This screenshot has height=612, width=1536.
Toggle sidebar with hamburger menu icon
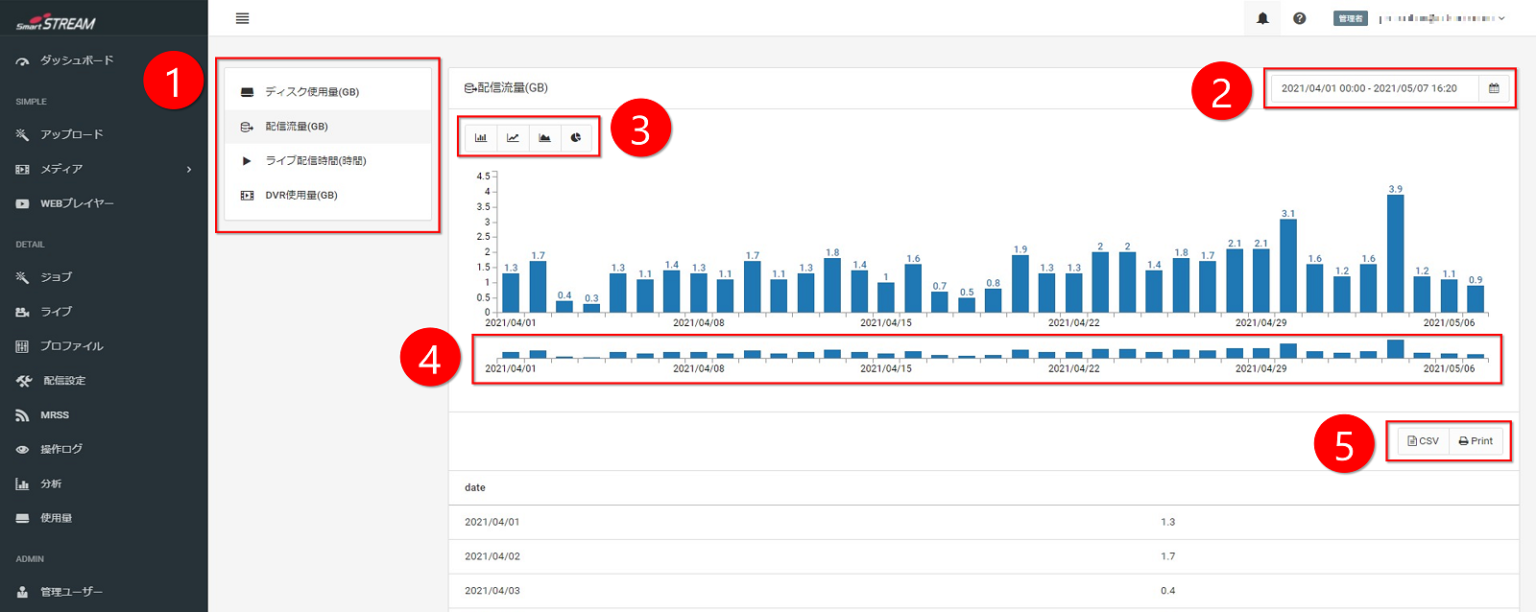pyautogui.click(x=242, y=18)
